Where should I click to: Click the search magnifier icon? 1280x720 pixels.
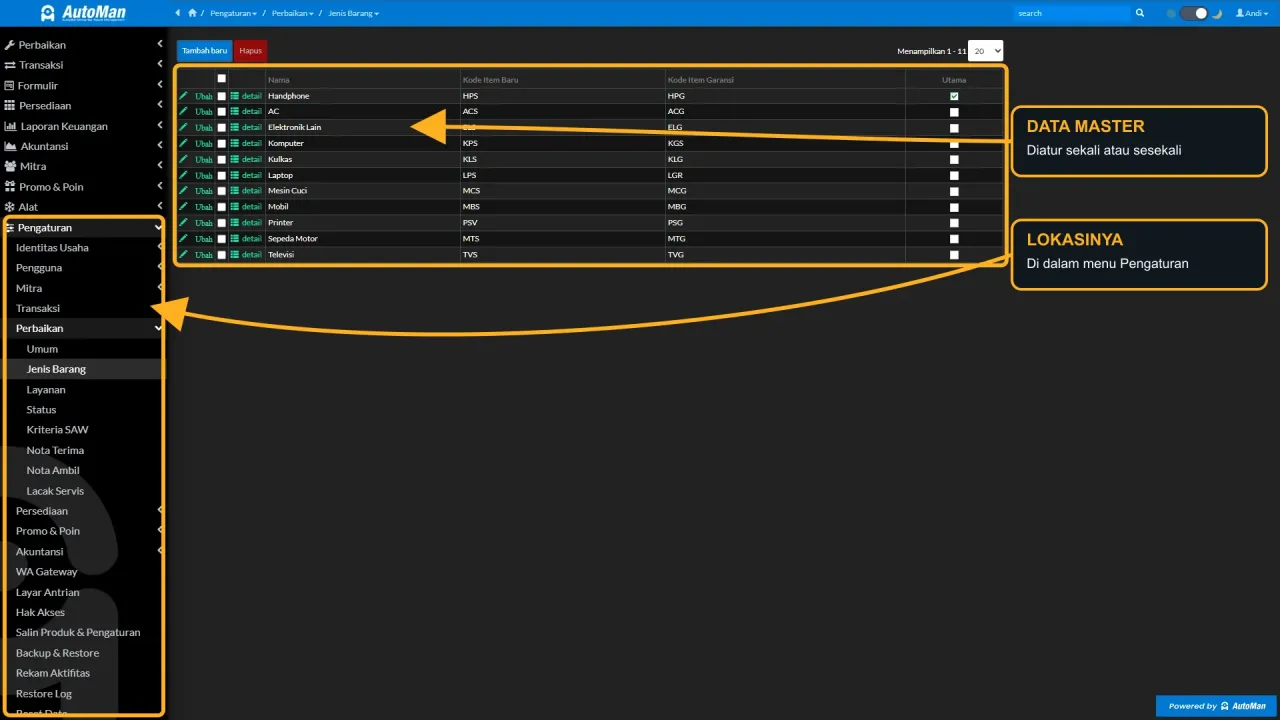point(1139,13)
